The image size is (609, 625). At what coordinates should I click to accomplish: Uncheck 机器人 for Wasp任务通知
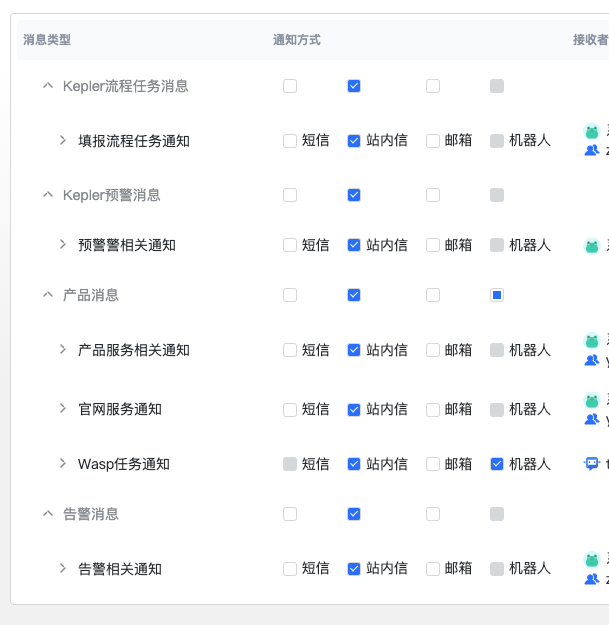click(x=497, y=464)
